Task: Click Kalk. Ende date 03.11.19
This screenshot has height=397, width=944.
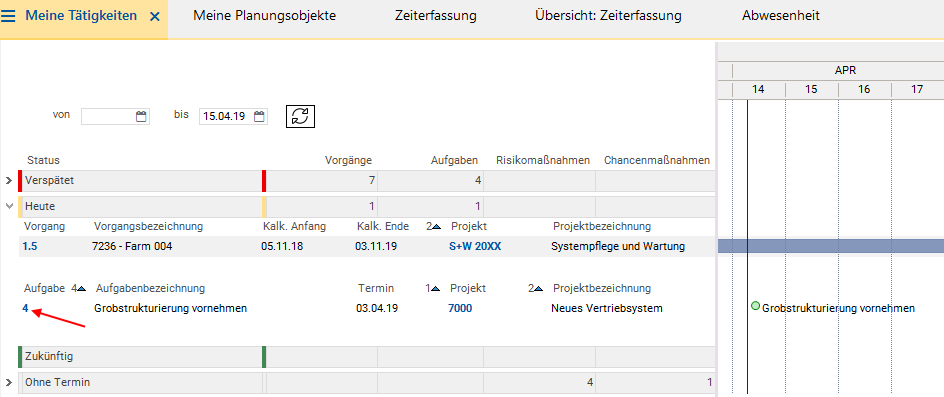Action: pyautogui.click(x=377, y=246)
